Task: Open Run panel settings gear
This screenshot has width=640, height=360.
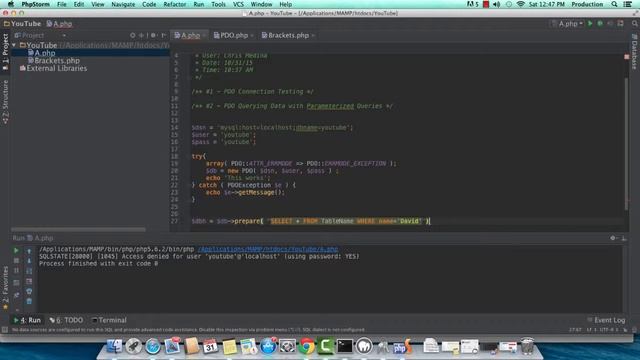Action: pos(613,238)
